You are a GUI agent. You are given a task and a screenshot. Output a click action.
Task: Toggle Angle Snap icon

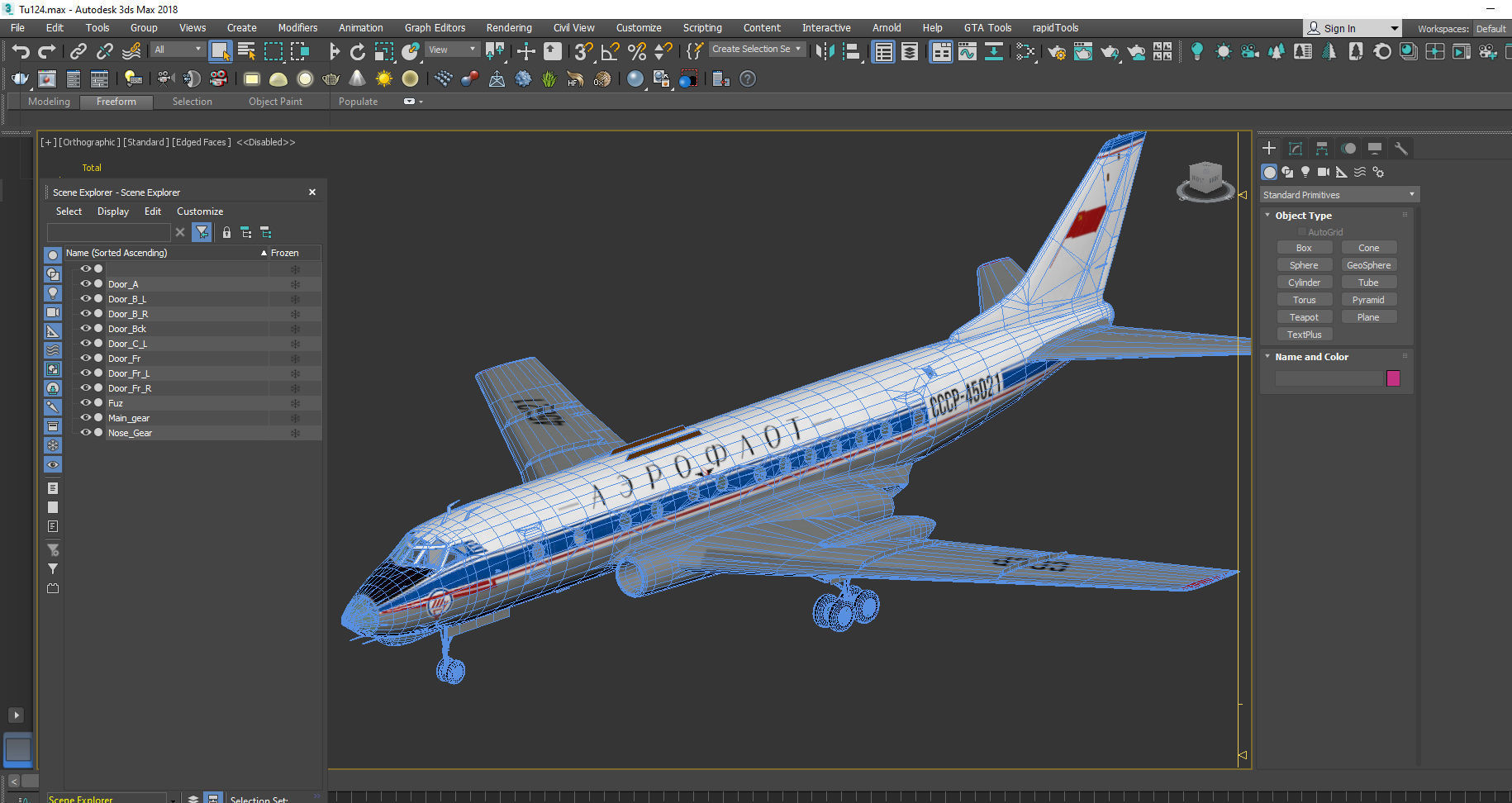point(611,51)
